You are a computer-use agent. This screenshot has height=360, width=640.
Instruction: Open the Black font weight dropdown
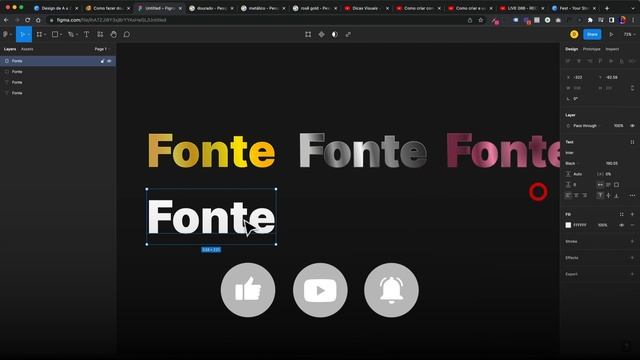pos(572,163)
